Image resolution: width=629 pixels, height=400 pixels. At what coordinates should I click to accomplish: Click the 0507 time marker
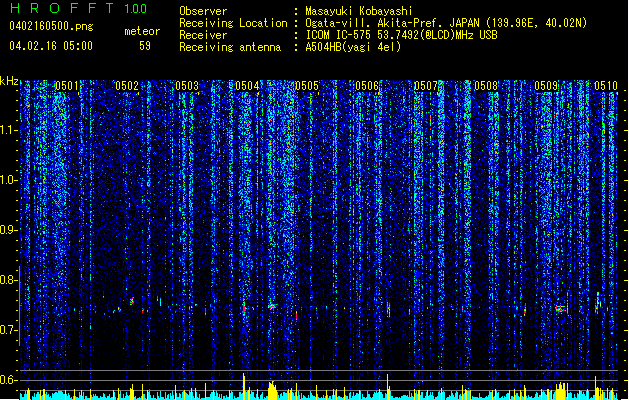point(426,86)
